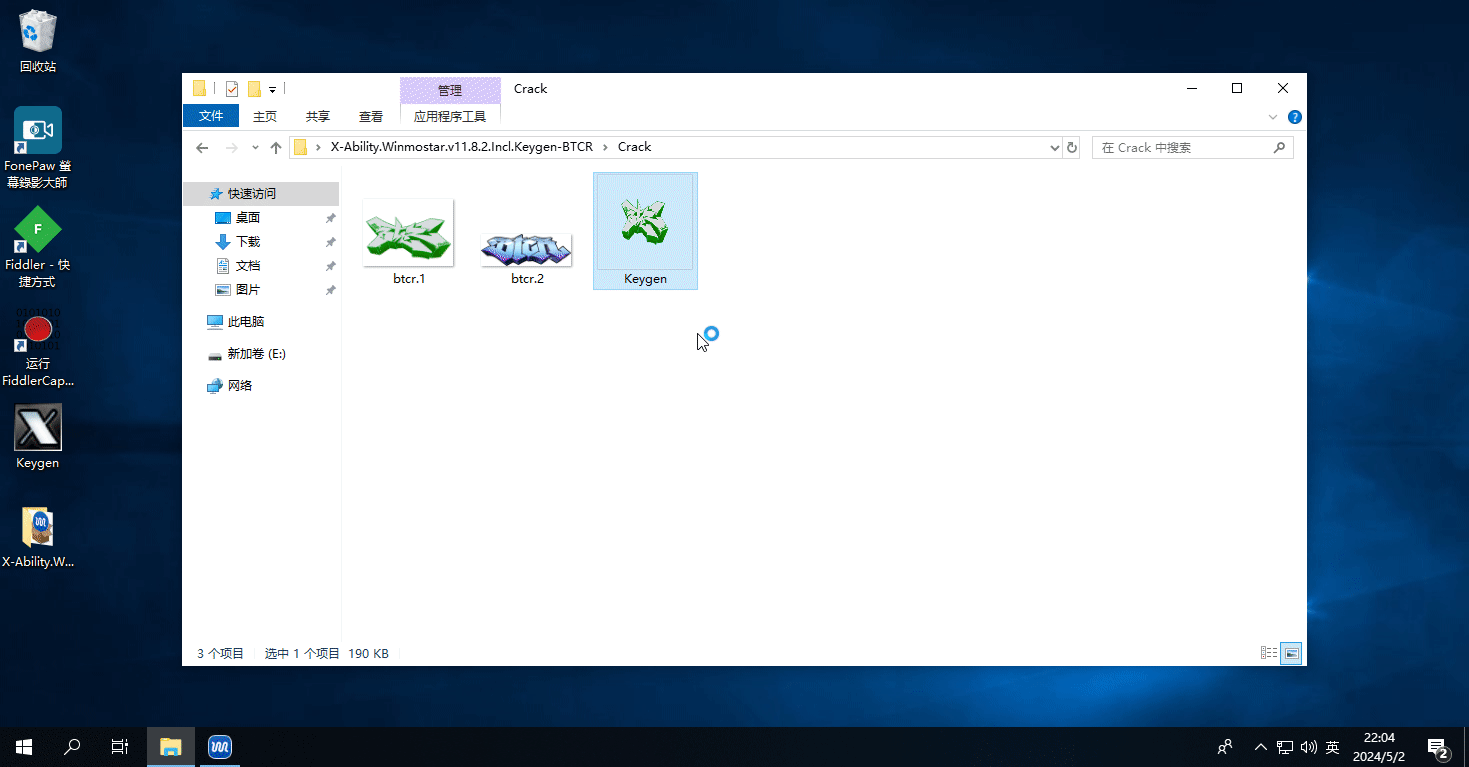Expand the ribbon using the chevron
This screenshot has width=1469, height=767.
point(1273,117)
